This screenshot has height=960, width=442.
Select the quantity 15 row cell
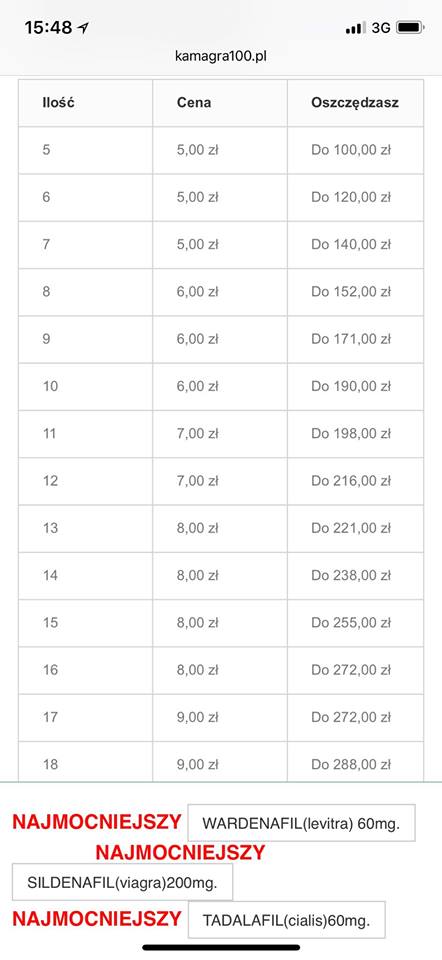(x=86, y=623)
